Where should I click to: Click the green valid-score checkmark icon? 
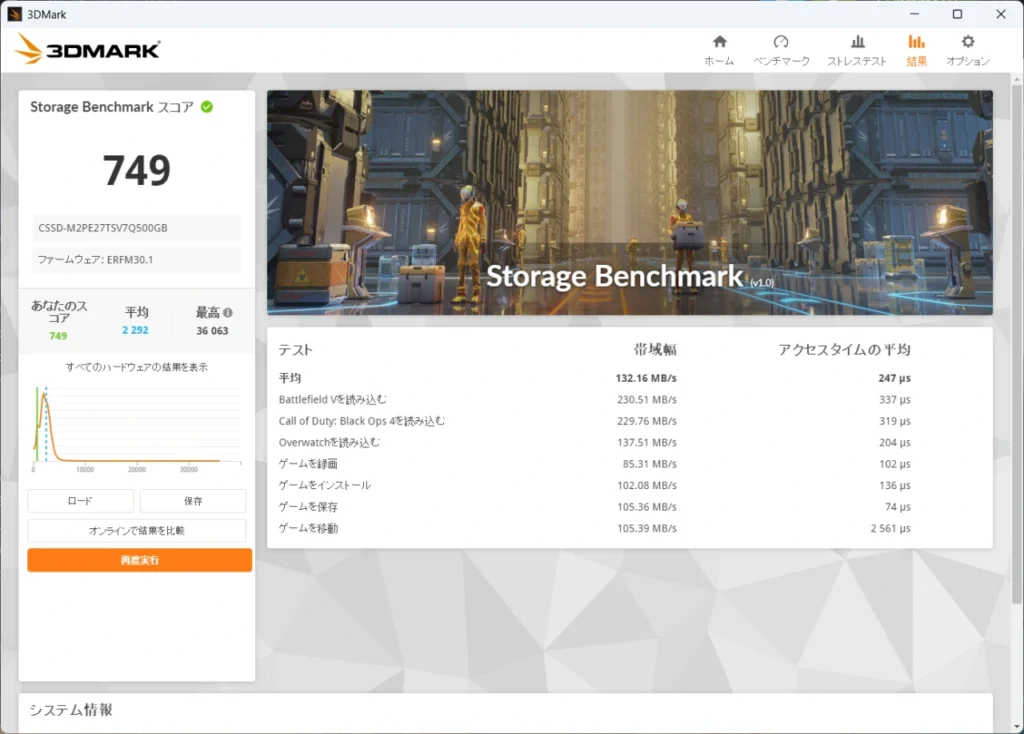coord(207,106)
